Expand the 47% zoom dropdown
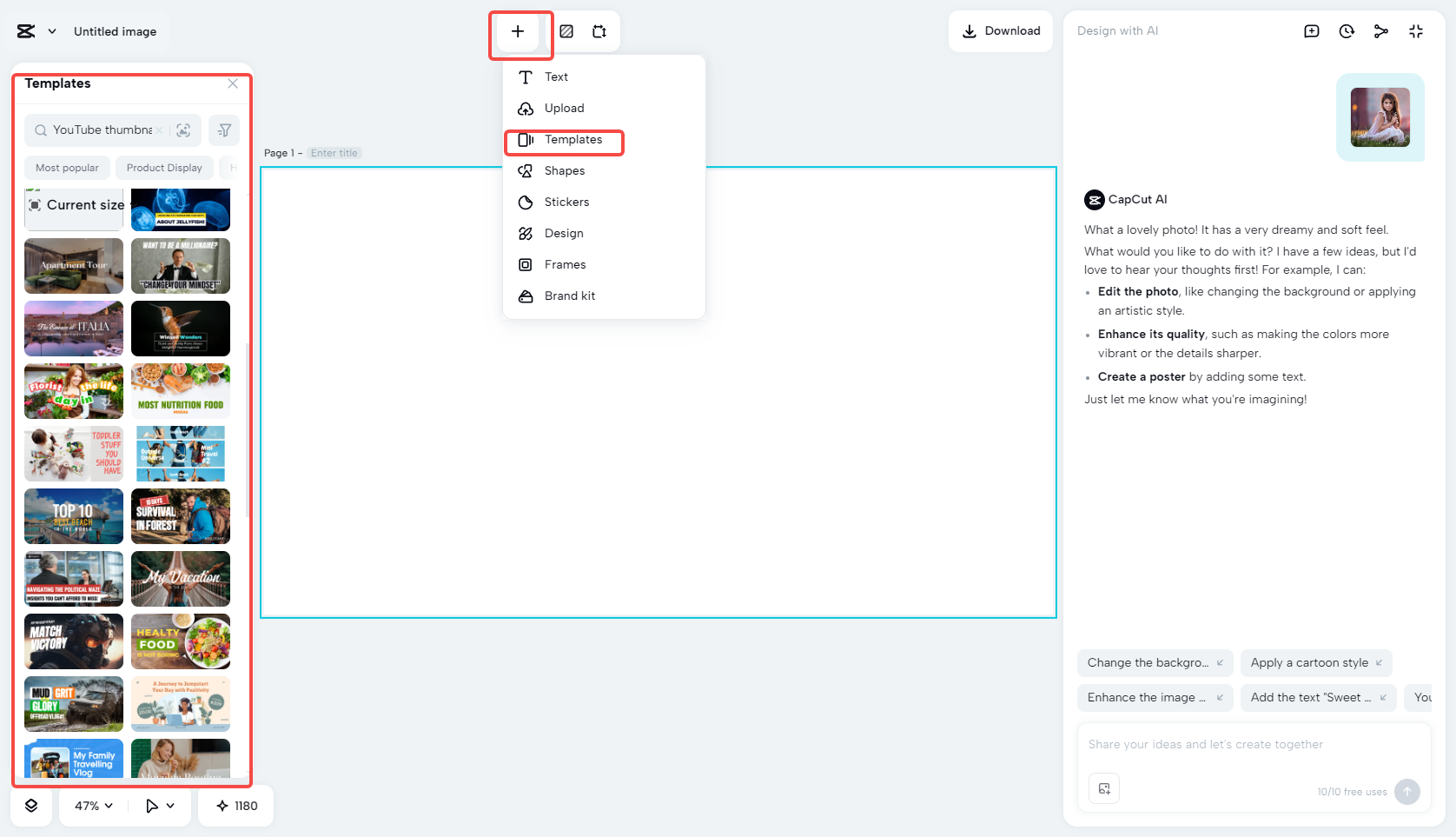This screenshot has height=837, width=1456. coord(94,806)
